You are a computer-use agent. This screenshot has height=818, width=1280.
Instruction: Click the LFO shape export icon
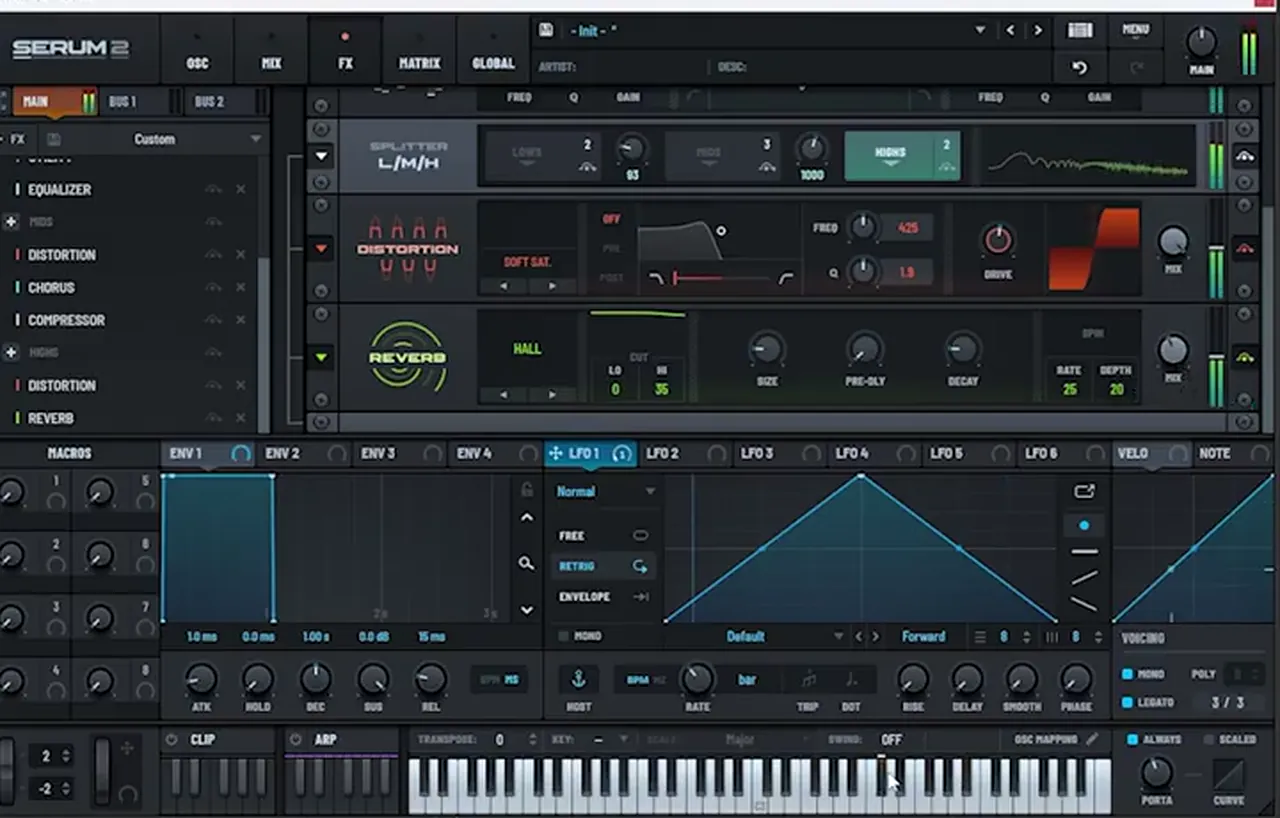tap(1084, 491)
